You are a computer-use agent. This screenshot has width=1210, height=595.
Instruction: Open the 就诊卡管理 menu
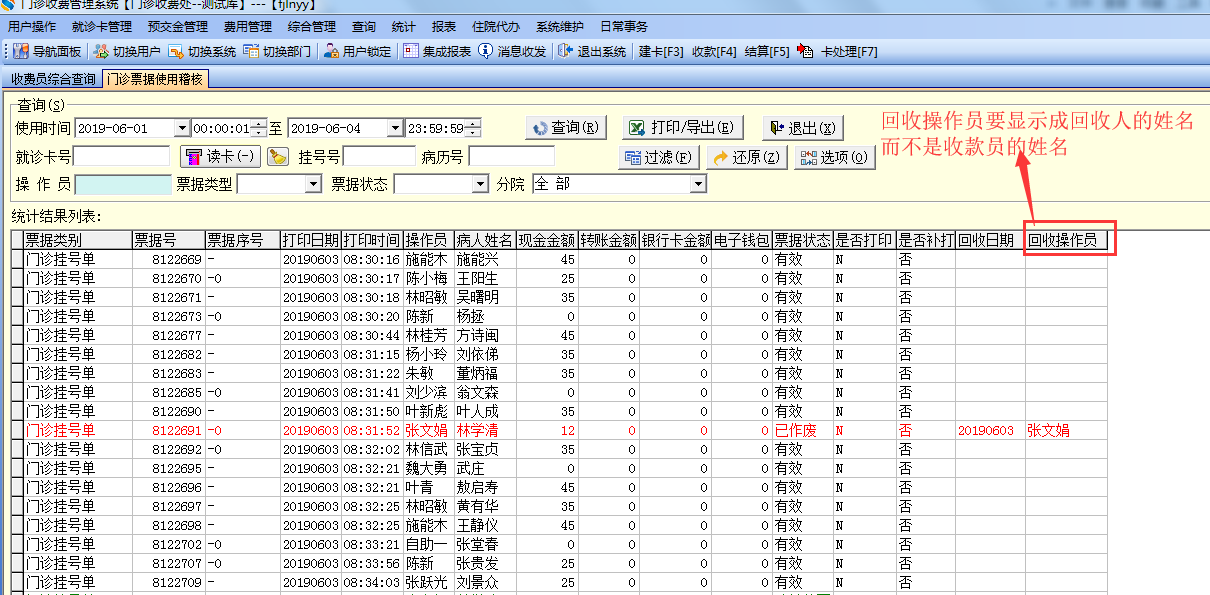click(102, 27)
